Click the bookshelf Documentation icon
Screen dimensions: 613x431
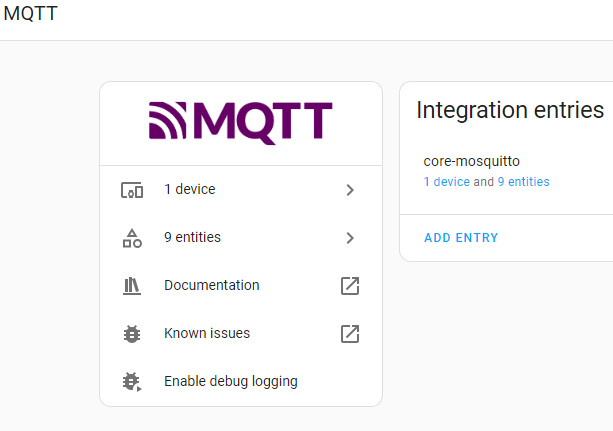(x=132, y=286)
